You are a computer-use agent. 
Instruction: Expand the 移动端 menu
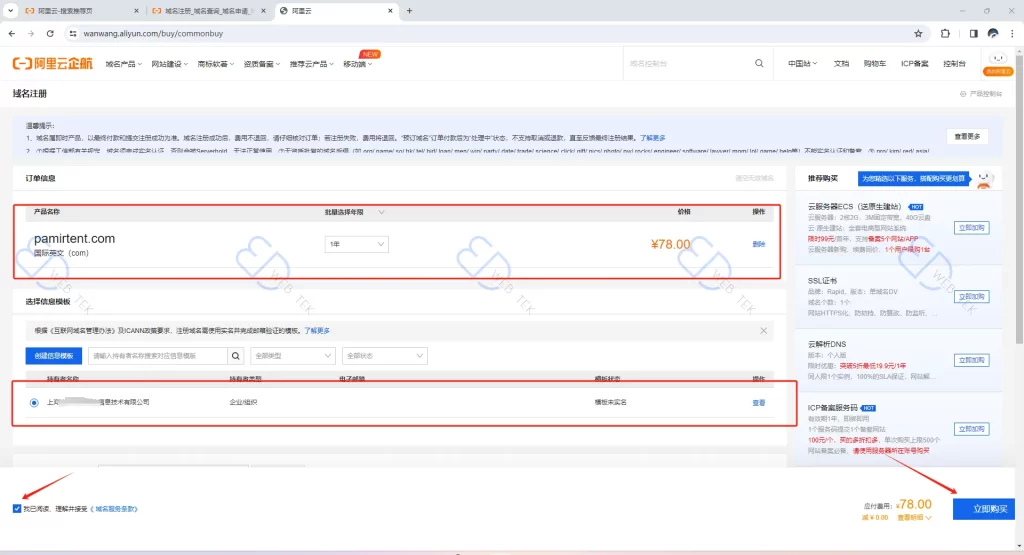[x=357, y=64]
